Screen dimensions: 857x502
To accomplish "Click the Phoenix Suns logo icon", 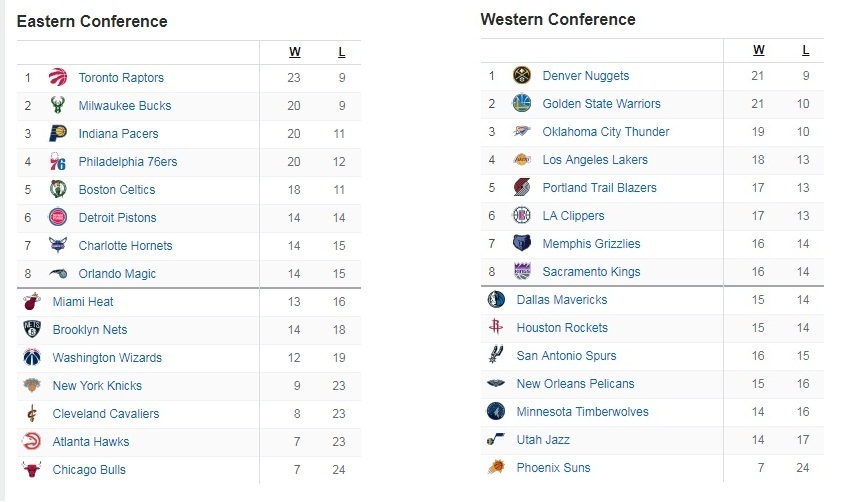I will point(496,467).
